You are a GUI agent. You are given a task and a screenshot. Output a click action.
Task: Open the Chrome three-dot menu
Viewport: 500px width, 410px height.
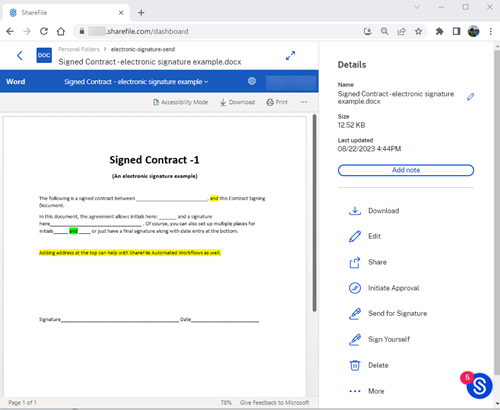490,31
